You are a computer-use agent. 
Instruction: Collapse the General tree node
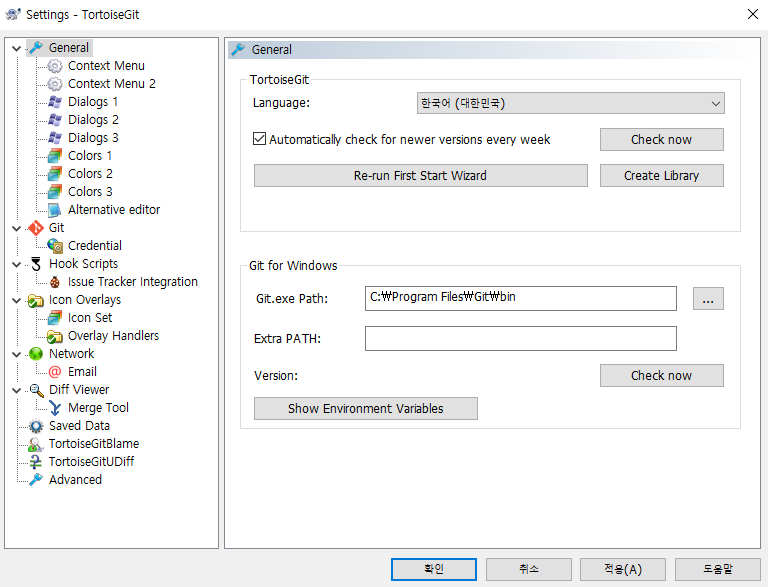[17, 49]
